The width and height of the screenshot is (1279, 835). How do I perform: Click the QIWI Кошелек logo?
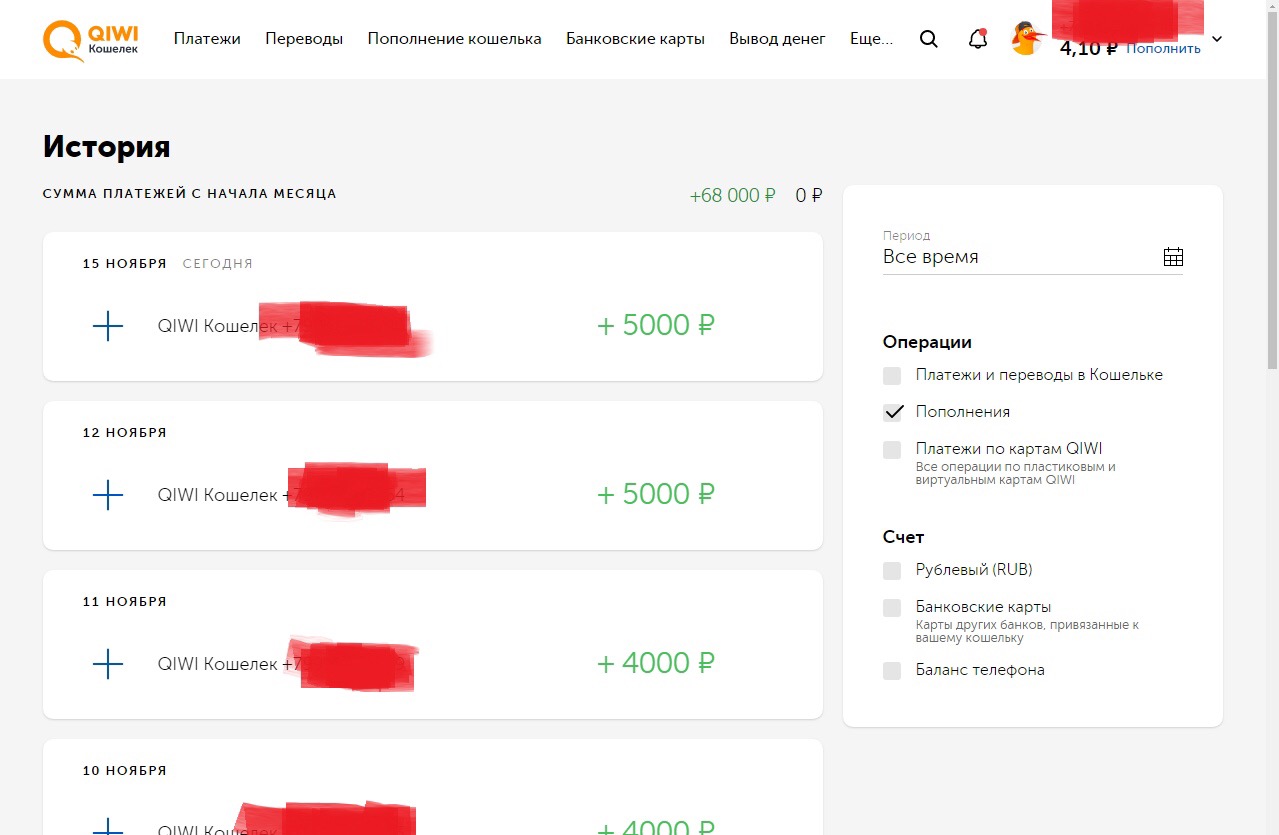coord(91,39)
